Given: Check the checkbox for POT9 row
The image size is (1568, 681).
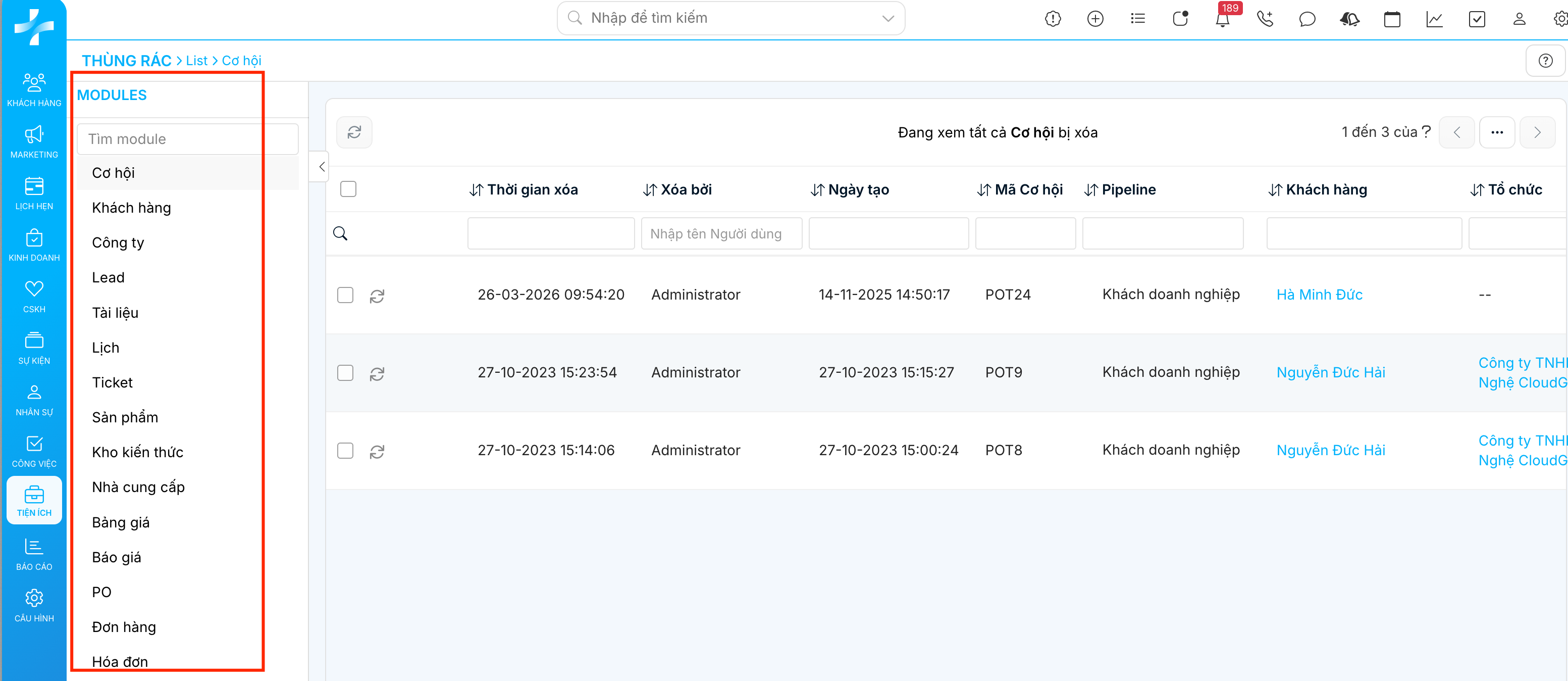Looking at the screenshot, I should point(345,373).
